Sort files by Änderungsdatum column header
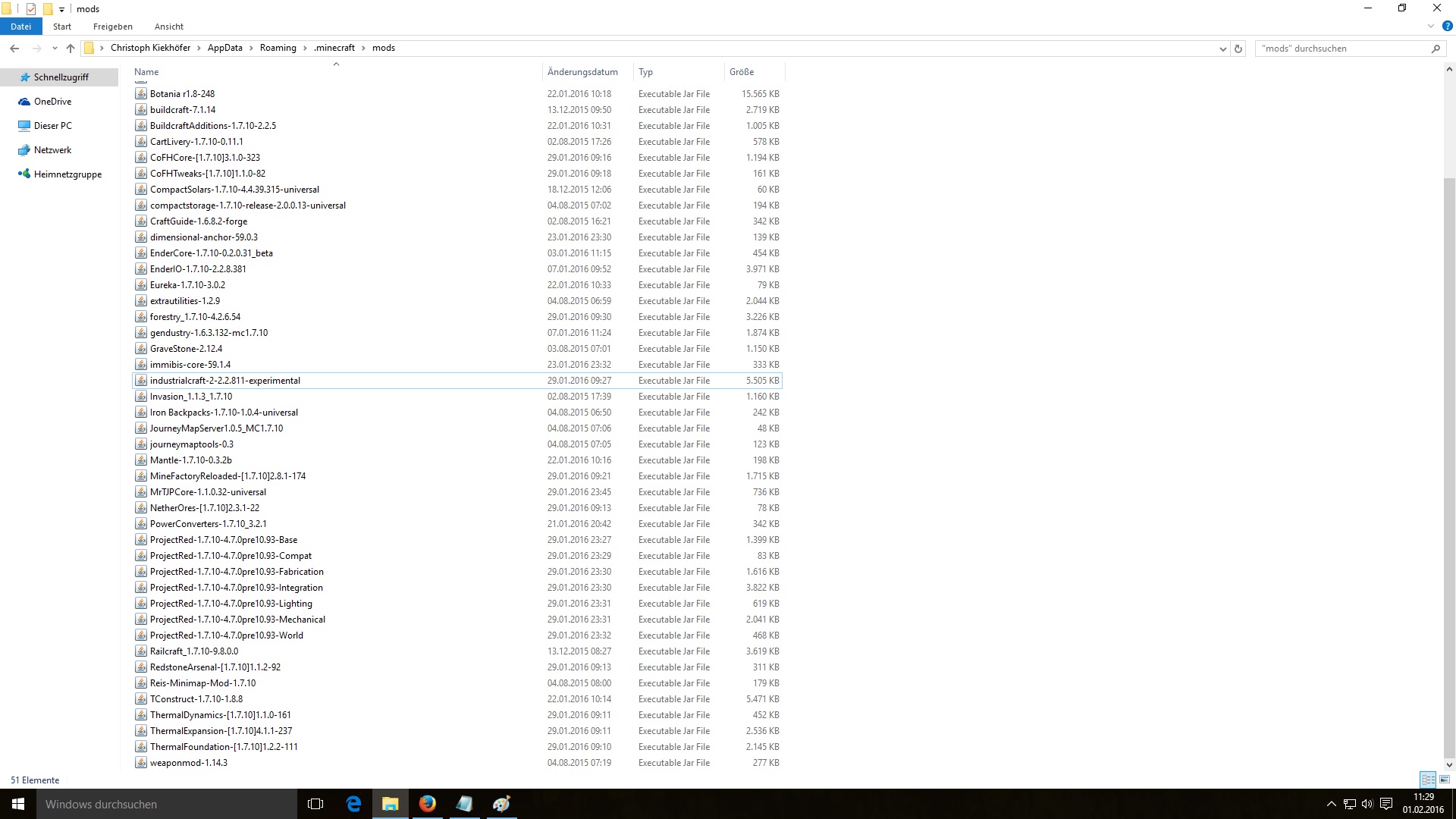This screenshot has width=1456, height=819. 582,72
